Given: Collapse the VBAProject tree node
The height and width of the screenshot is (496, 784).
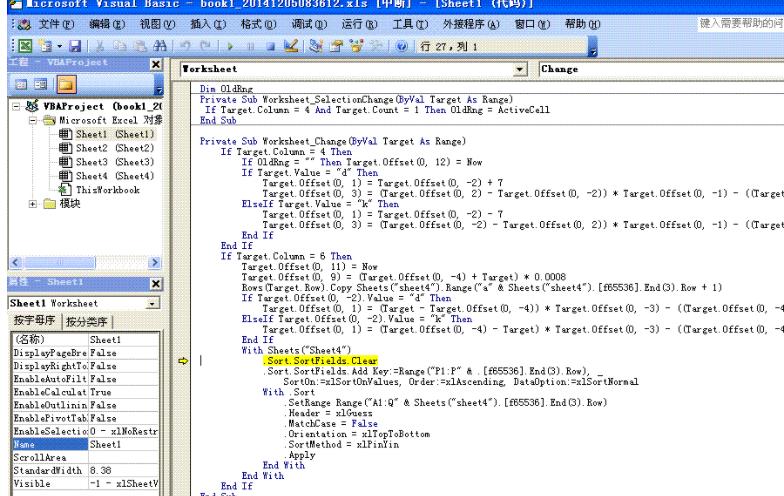Looking at the screenshot, I should tap(16, 106).
